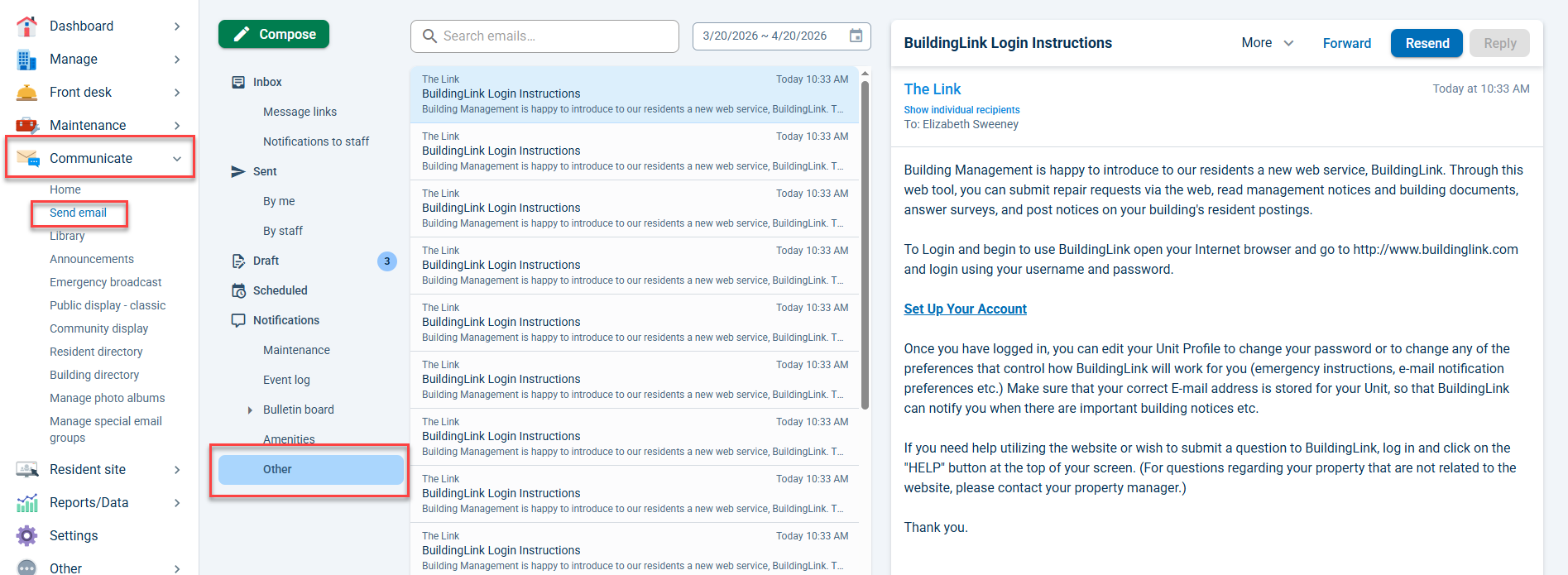The image size is (1568, 575).
Task: Expand the Dashboard menu chevron
Action: pos(177,26)
